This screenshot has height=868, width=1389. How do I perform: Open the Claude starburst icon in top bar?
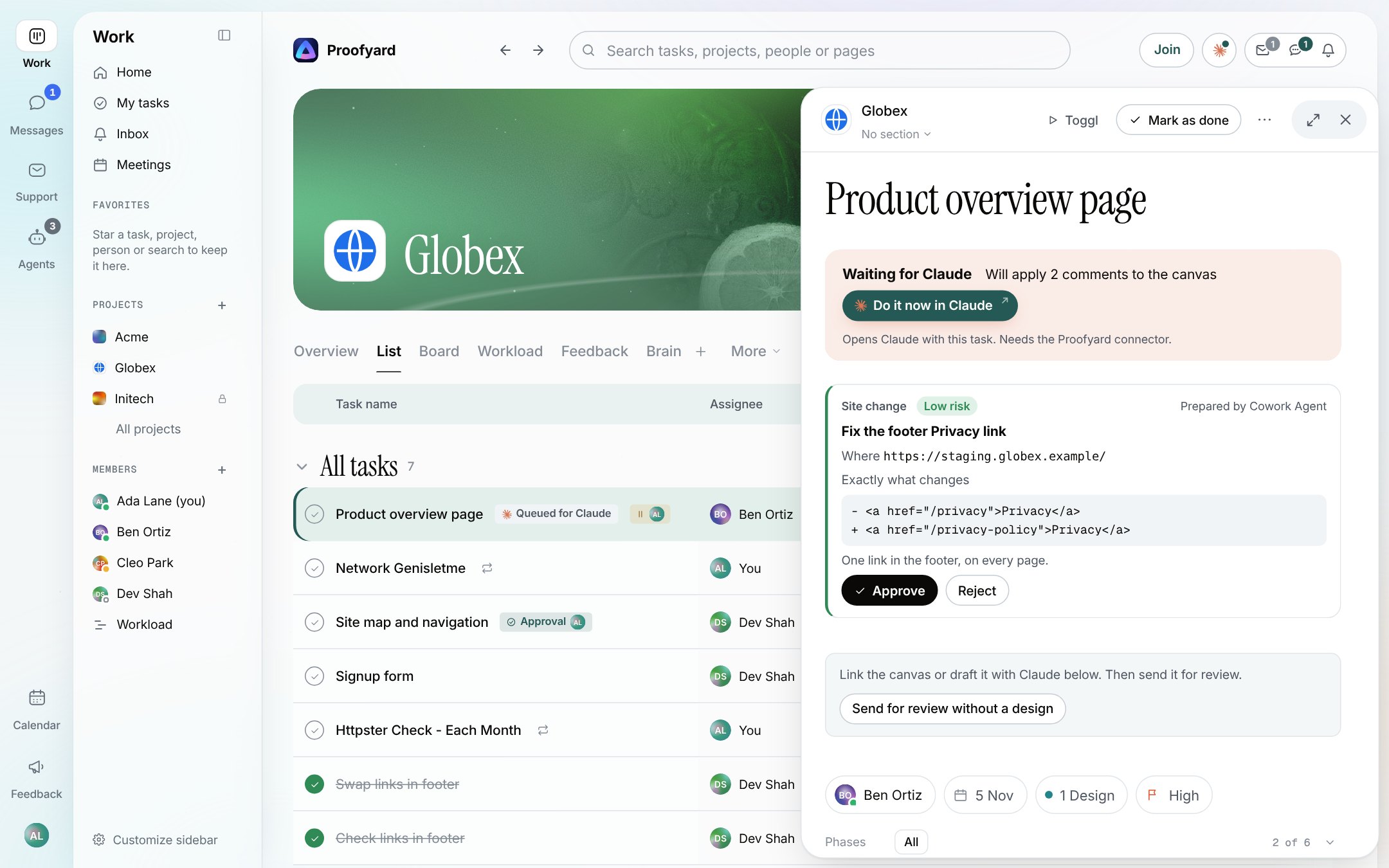[x=1219, y=50]
